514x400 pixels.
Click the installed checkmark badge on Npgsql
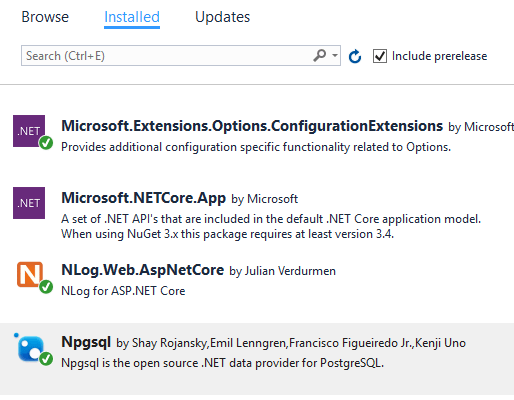pyautogui.click(x=46, y=359)
